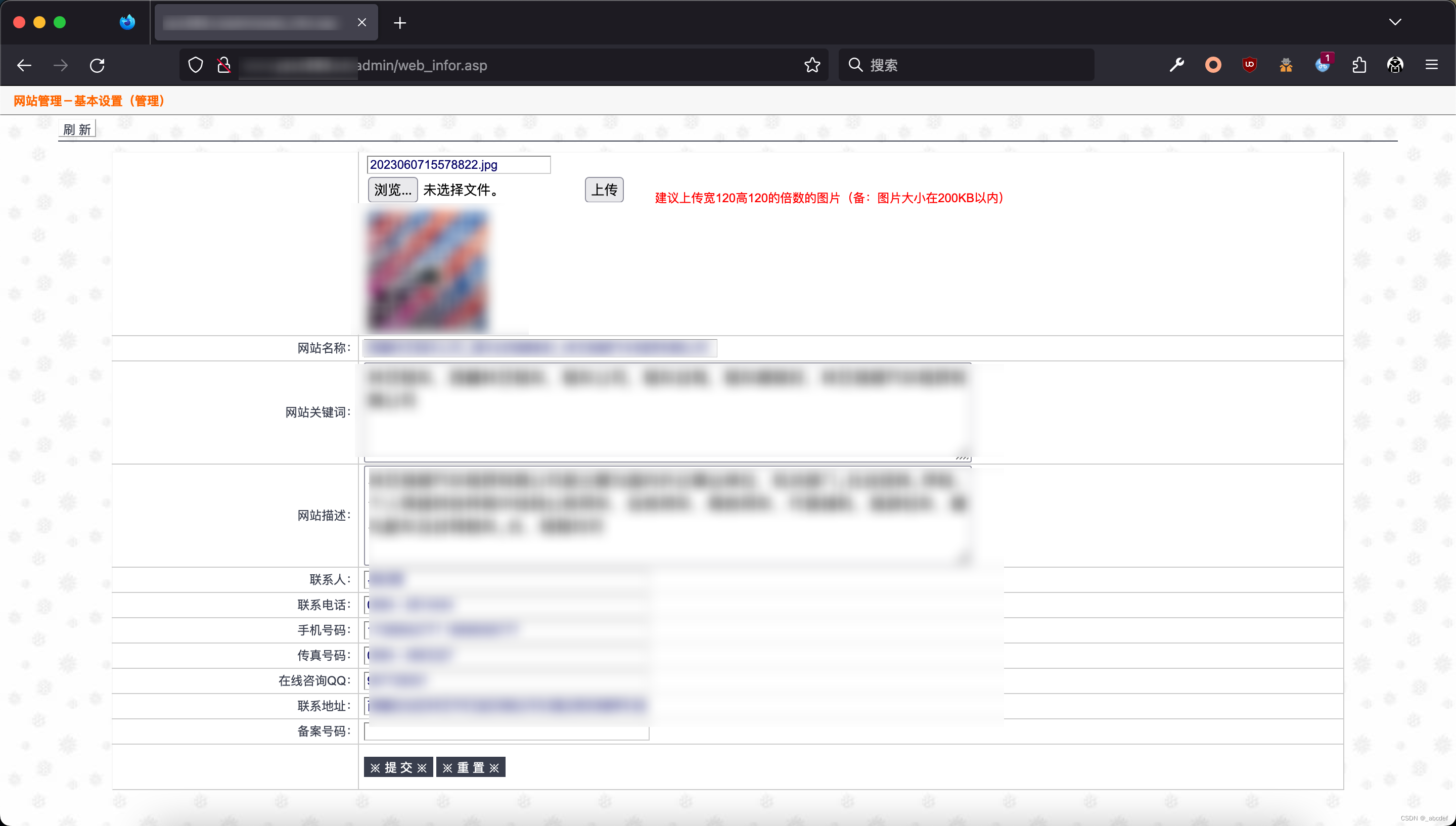1456x826 pixels.
Task: Expand the list all tabs chevron
Action: click(1395, 22)
